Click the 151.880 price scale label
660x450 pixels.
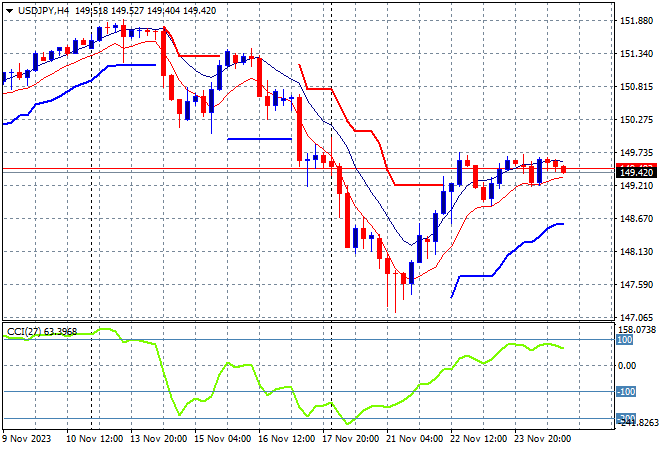636,21
